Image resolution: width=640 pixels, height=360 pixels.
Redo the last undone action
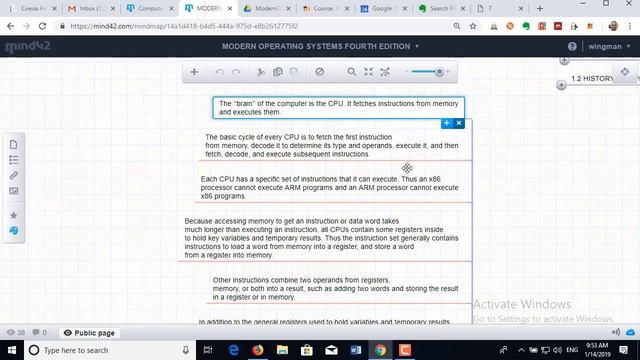(x=236, y=72)
